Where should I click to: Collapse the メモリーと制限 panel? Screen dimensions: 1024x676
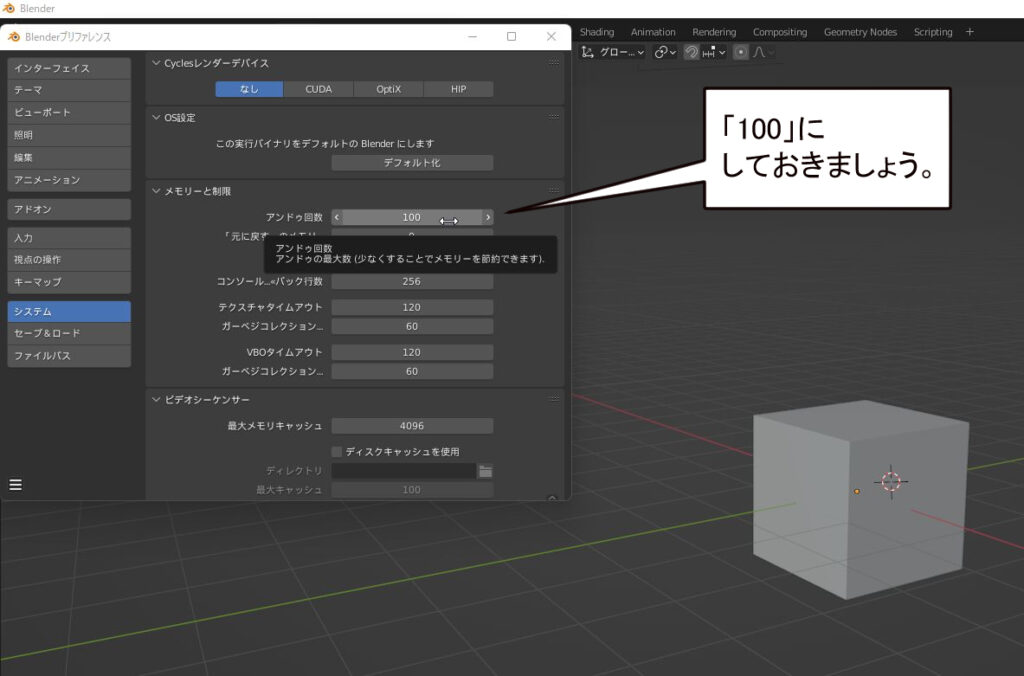click(156, 191)
